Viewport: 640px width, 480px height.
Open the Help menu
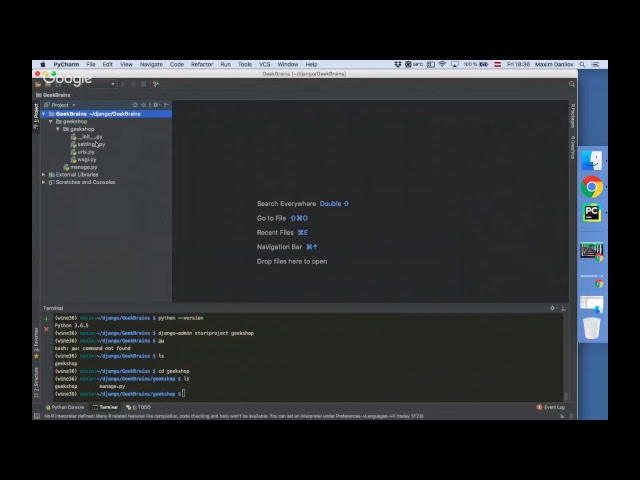311,64
